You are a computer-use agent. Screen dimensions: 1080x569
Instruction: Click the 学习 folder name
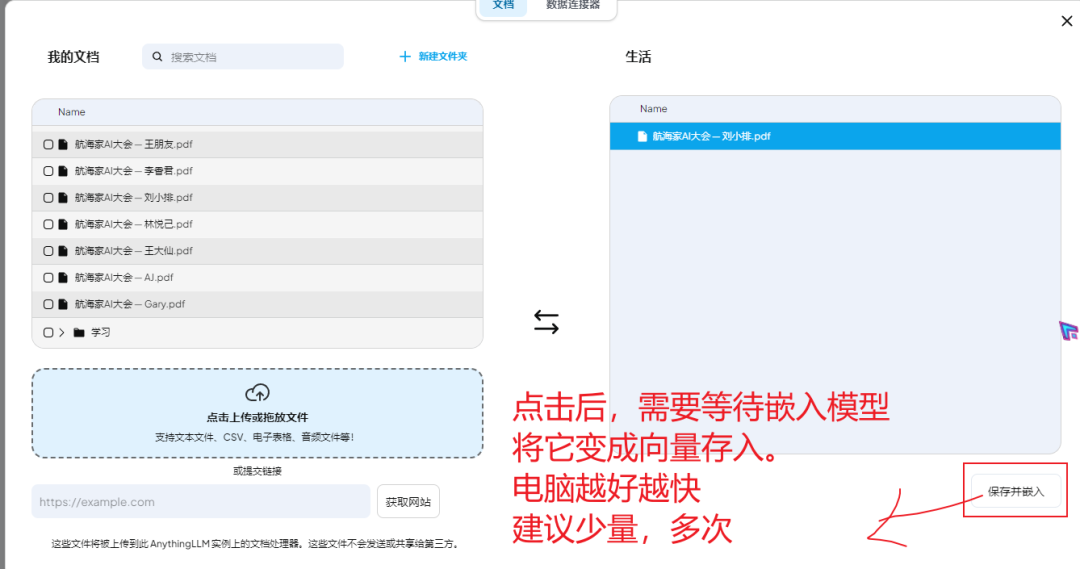101,333
